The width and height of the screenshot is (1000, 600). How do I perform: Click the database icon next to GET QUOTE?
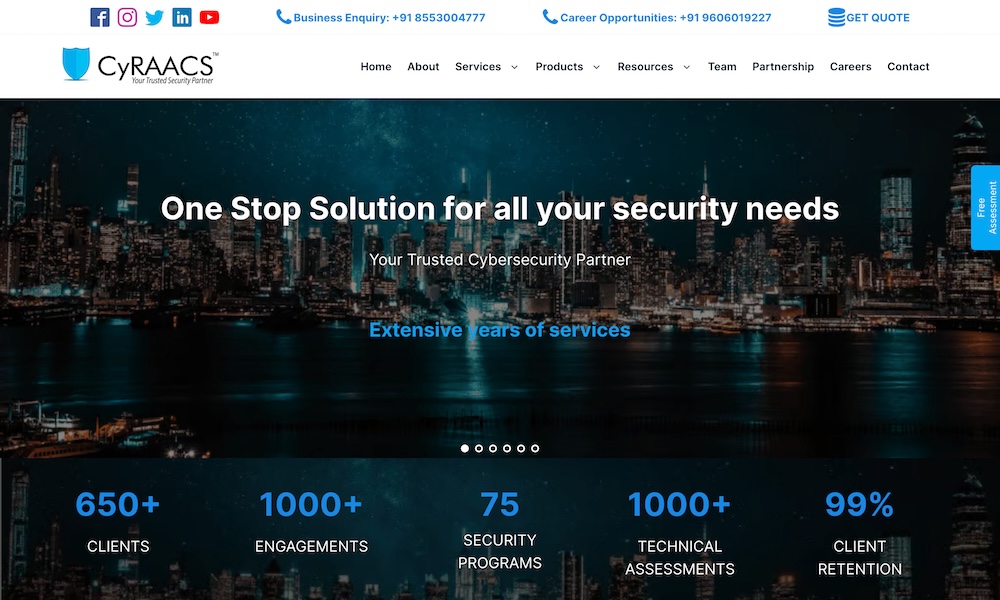point(836,17)
